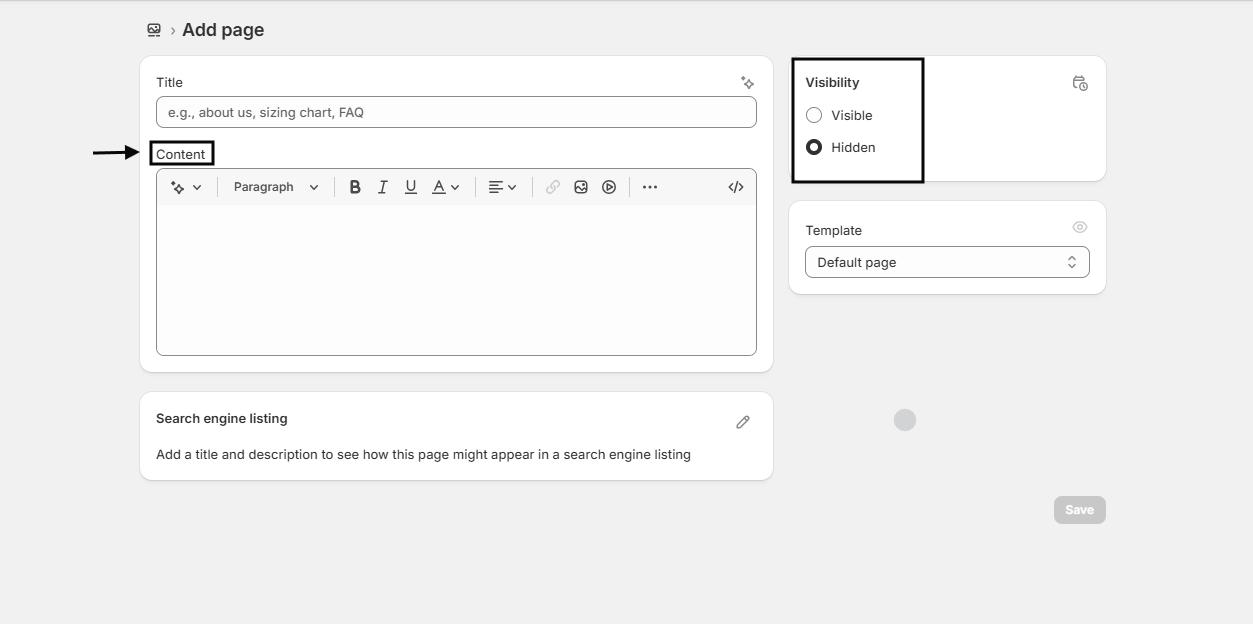Click into the Title input field
Viewport: 1253px width, 624px height.
456,112
